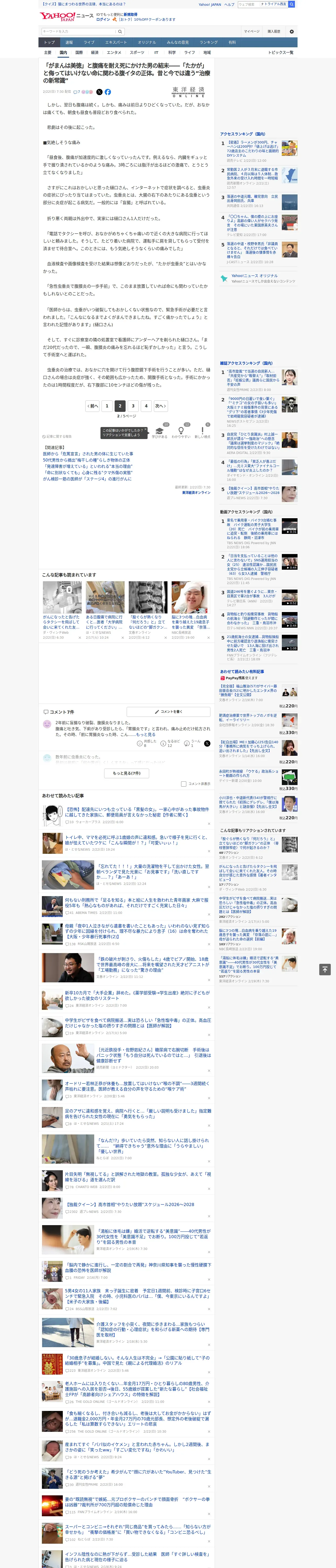336x1568 pixels.
Task: React with 学びがある graduation cap icon
Action: (160, 430)
